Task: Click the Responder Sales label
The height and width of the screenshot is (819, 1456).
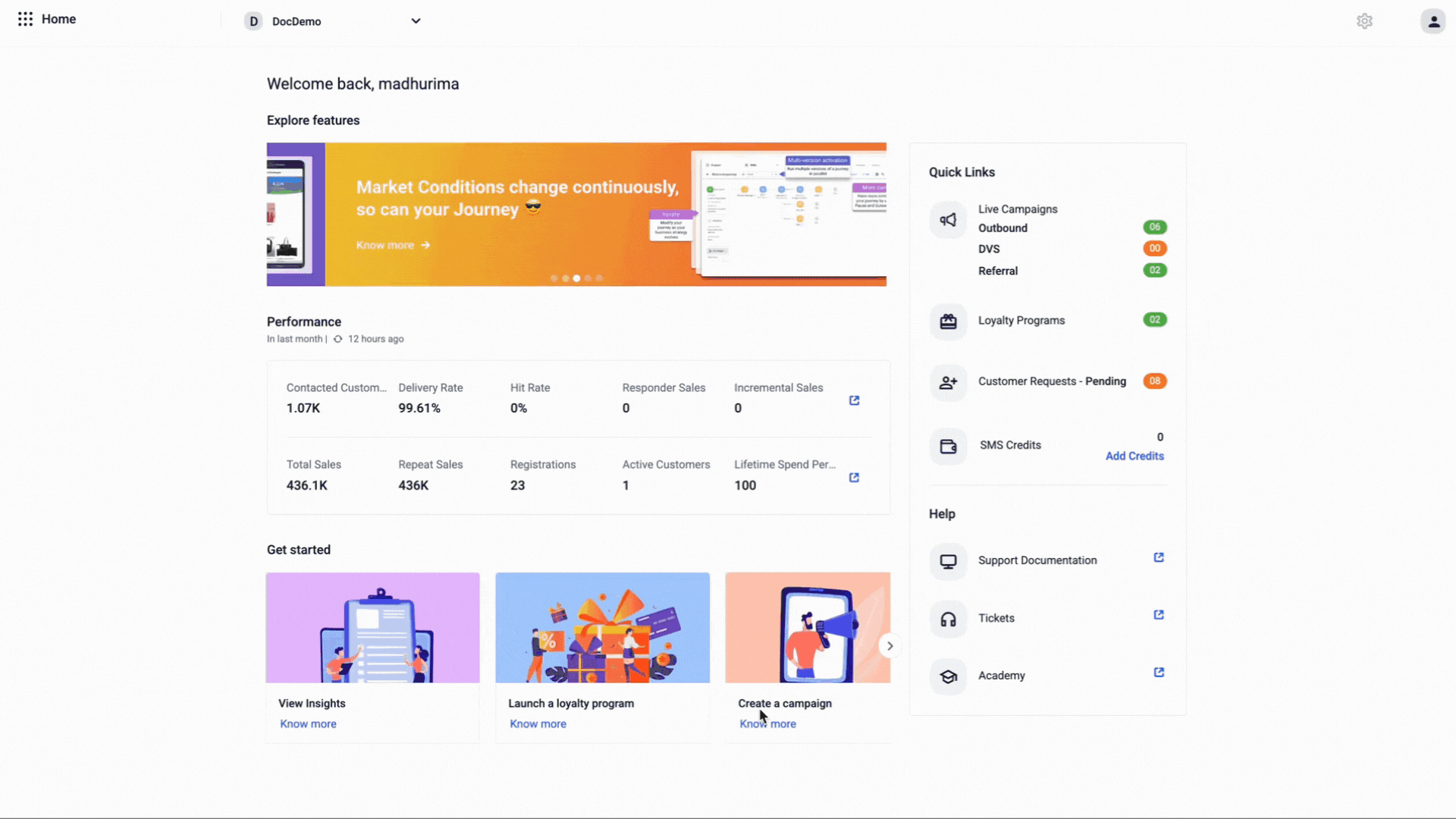Action: (664, 388)
